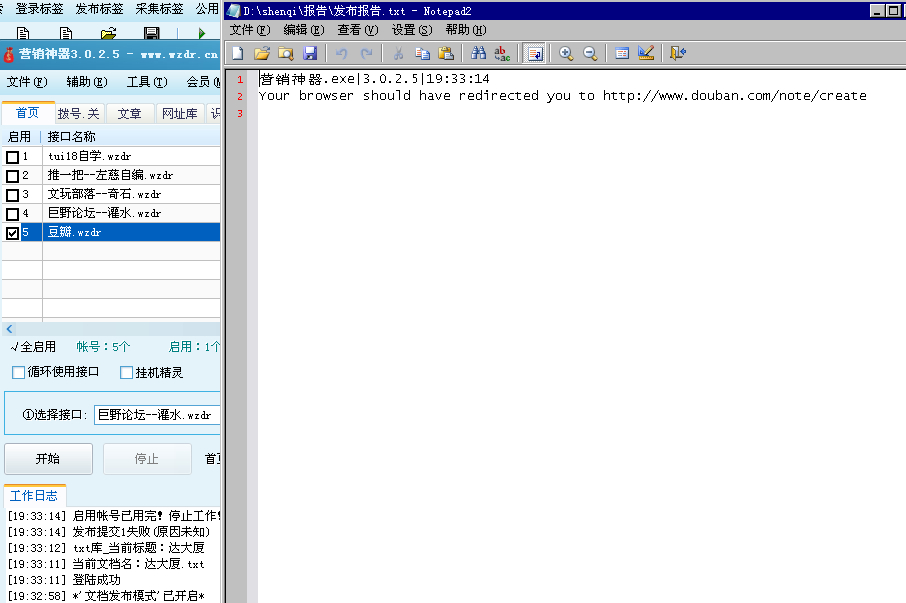Click the 全启用 enable-all link

(x=33, y=347)
